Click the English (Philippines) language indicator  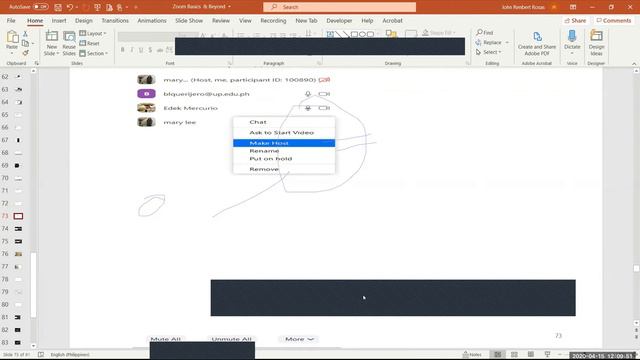click(70, 354)
